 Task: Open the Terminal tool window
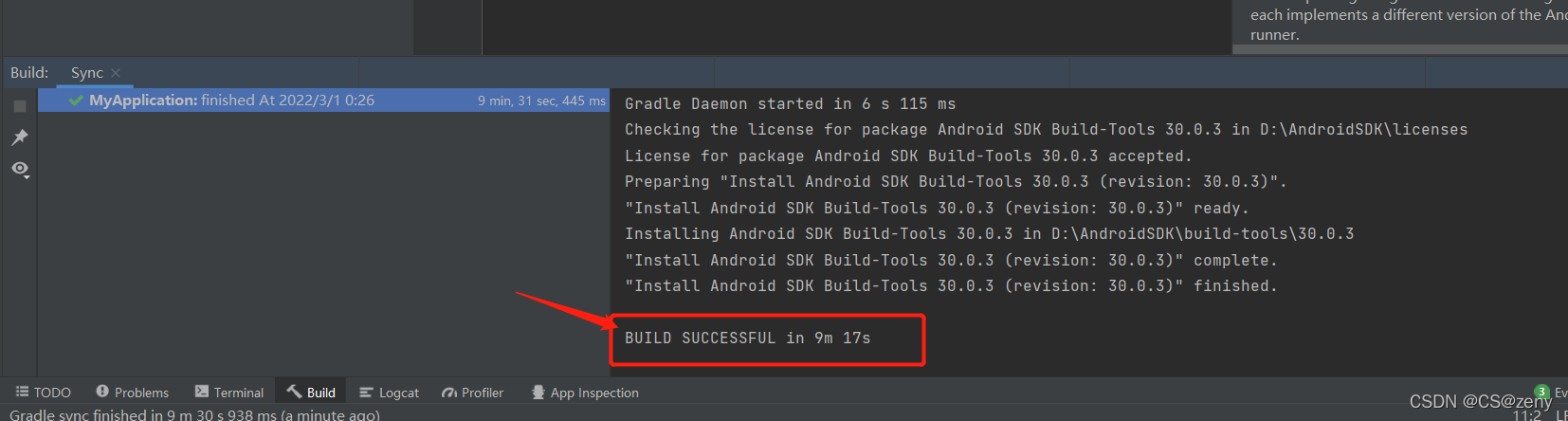[229, 393]
